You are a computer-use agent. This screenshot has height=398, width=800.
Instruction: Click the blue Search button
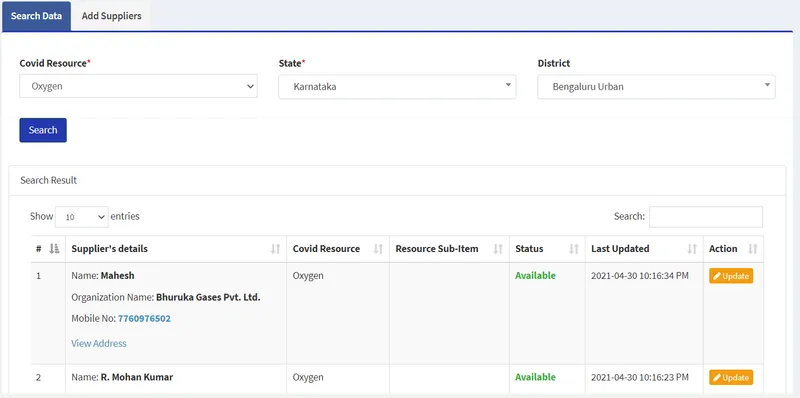tap(43, 130)
